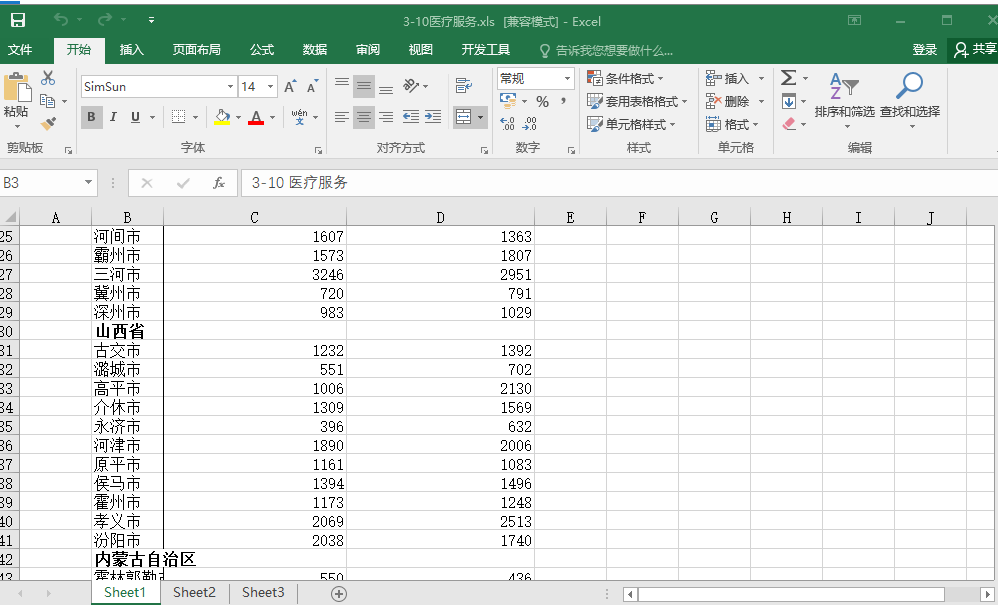
Task: Toggle Underline formatting button
Action: [x=135, y=117]
